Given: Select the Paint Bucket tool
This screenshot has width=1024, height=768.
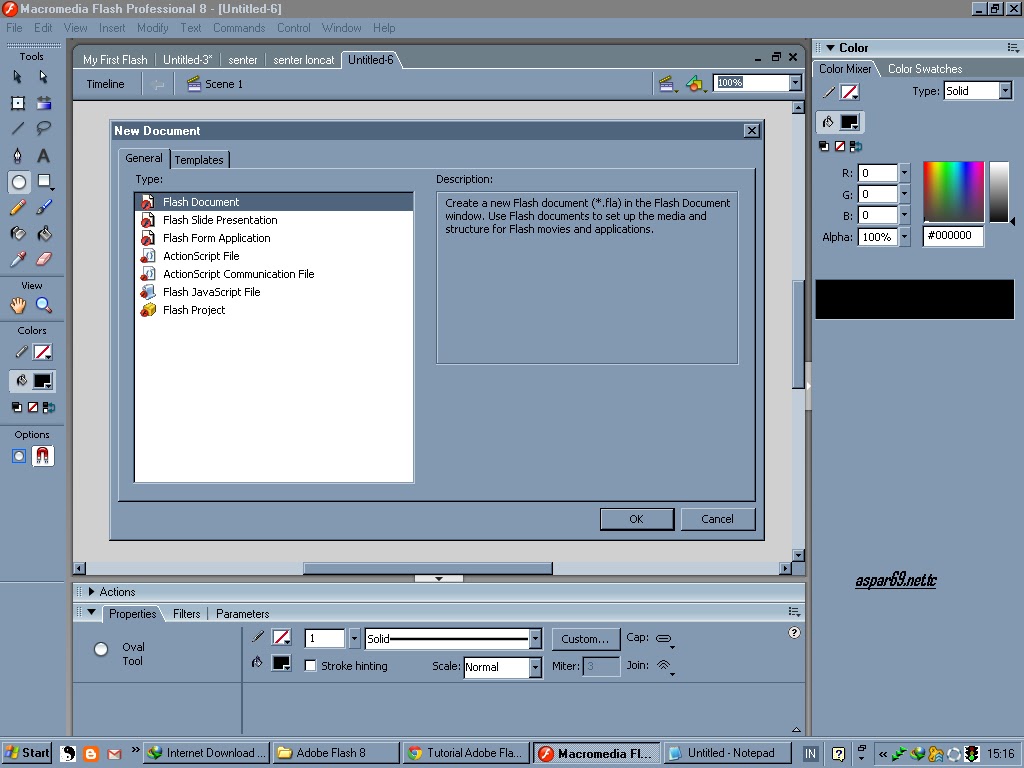Looking at the screenshot, I should pyautogui.click(x=44, y=233).
